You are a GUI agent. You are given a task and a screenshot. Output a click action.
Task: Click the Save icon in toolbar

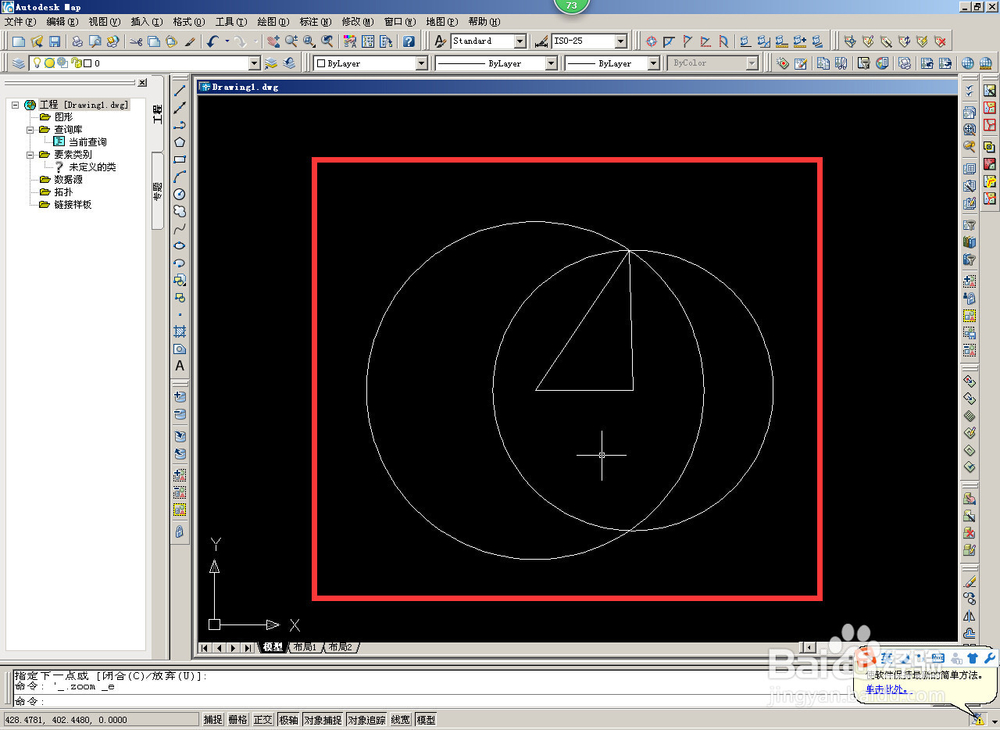tap(55, 41)
